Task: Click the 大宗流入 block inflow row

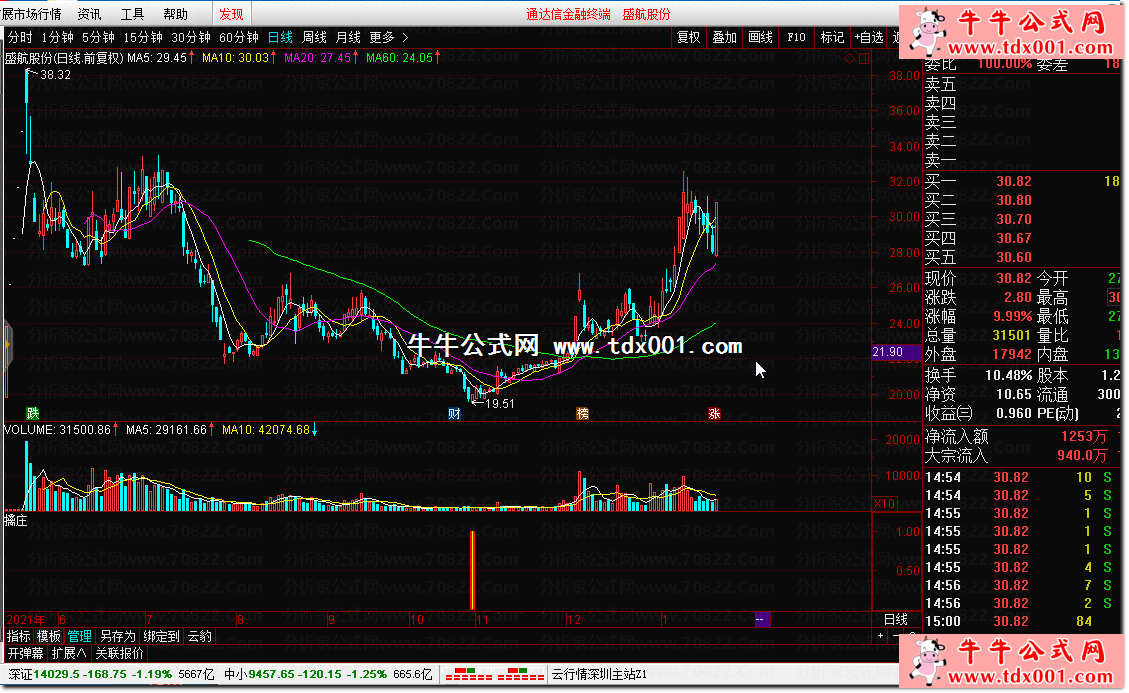Action: coord(1022,455)
